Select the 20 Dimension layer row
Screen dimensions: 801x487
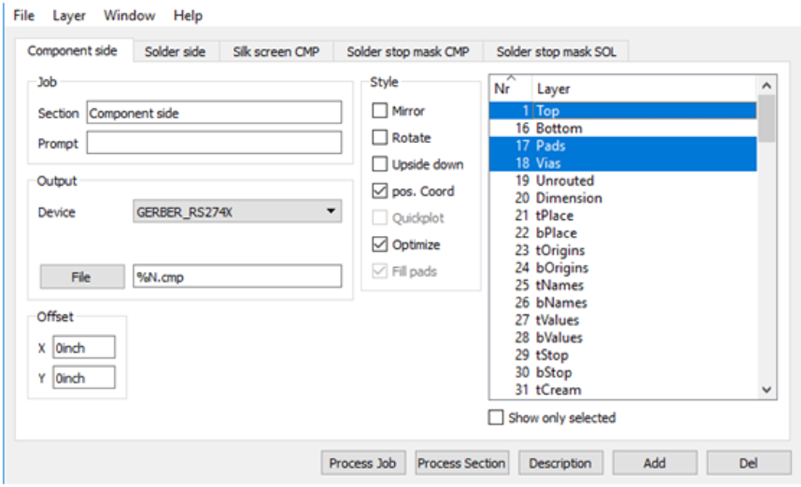coord(568,198)
